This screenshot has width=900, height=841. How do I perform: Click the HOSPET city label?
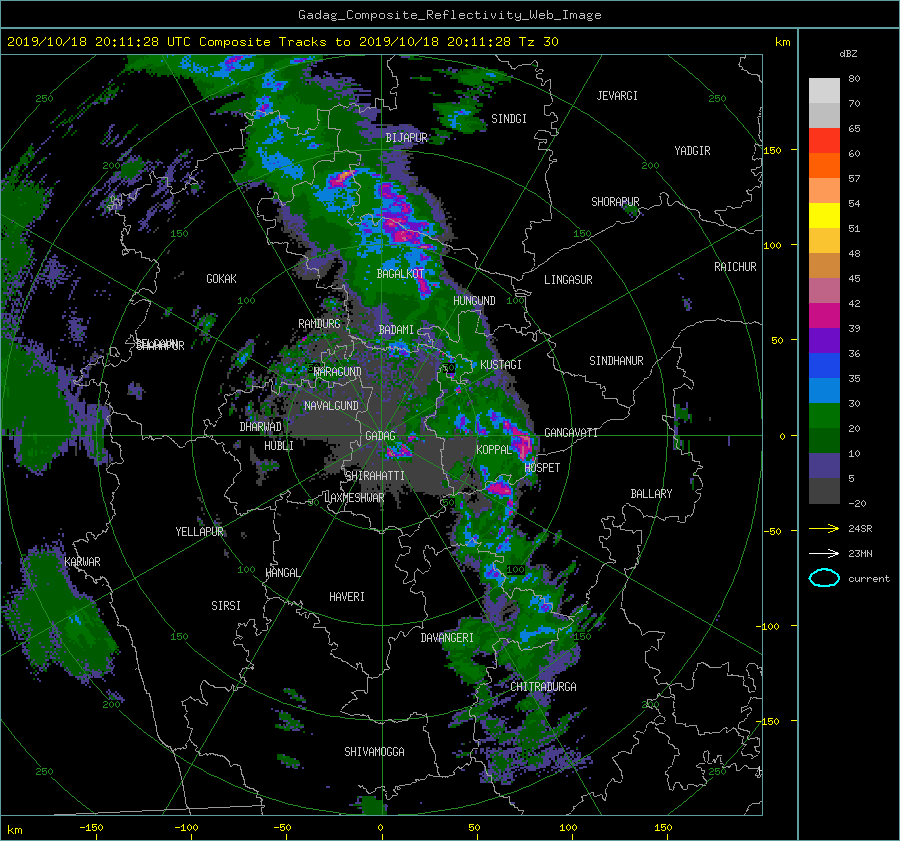point(542,468)
